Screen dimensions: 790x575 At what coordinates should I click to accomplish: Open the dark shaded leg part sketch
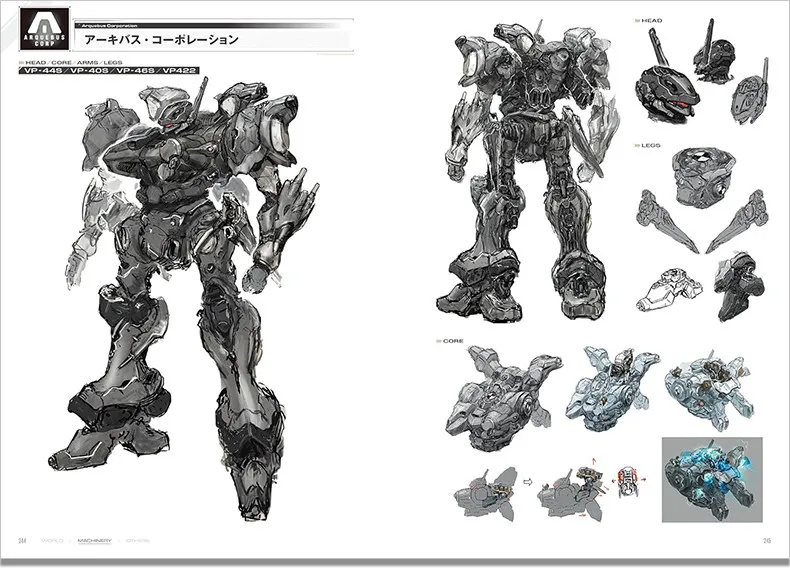tap(738, 286)
